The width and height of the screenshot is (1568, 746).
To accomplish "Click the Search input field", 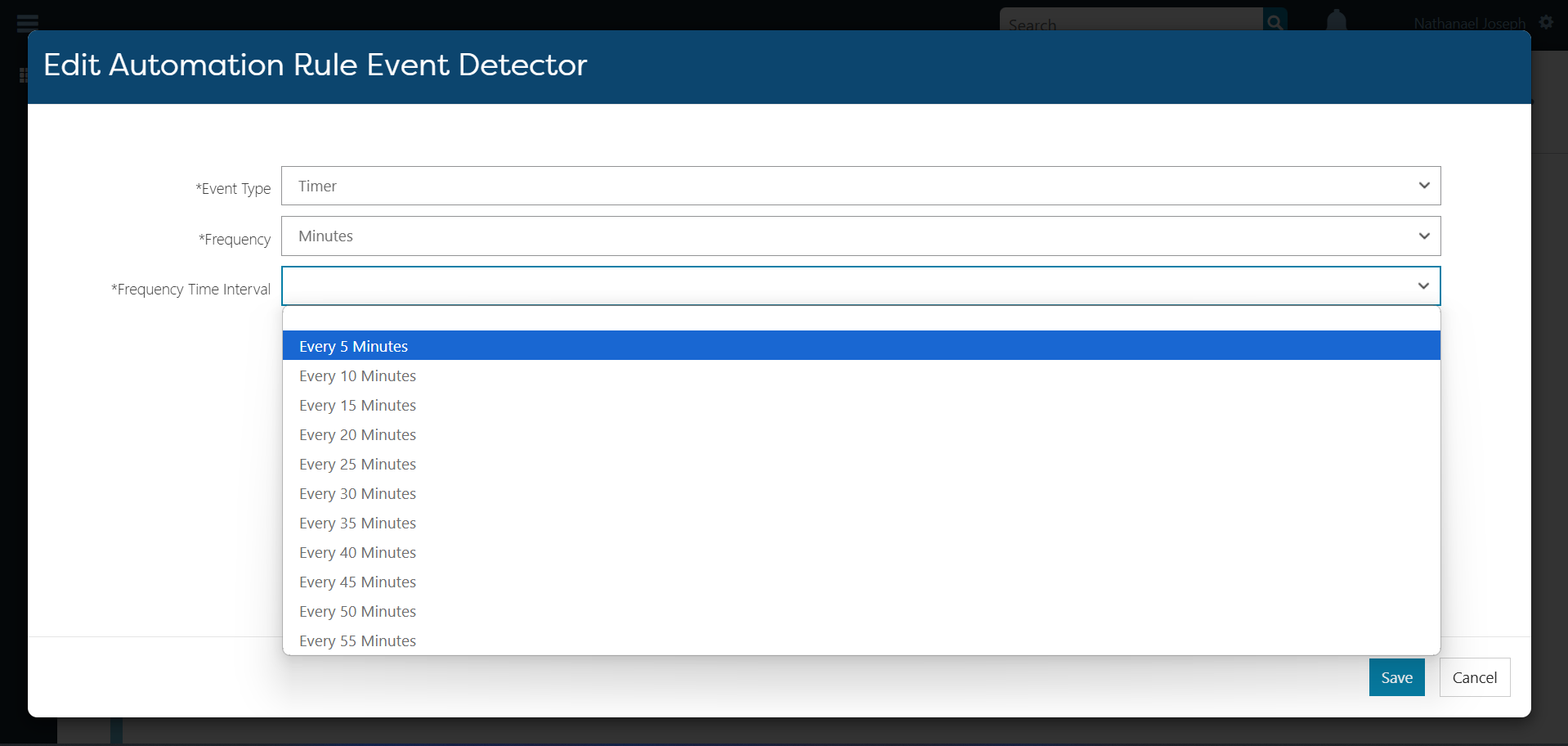I will point(1128,23).
